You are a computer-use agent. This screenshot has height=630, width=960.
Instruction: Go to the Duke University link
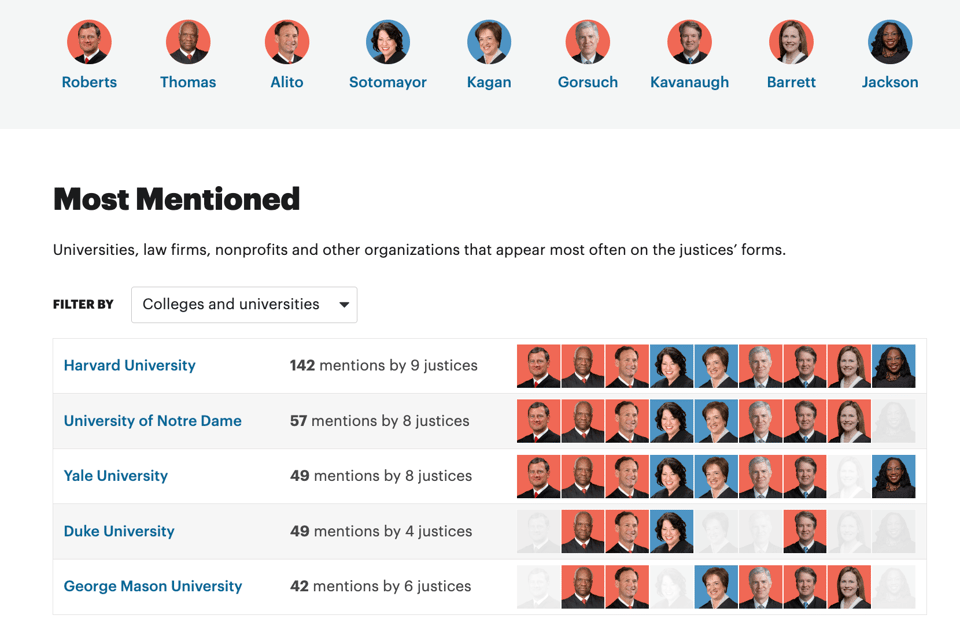click(x=119, y=531)
